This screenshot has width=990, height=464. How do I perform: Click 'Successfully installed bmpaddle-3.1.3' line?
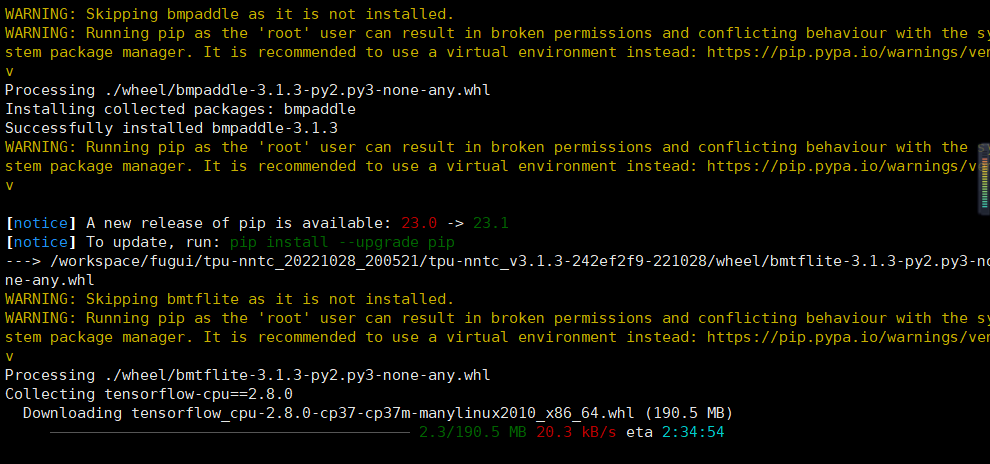pos(171,128)
